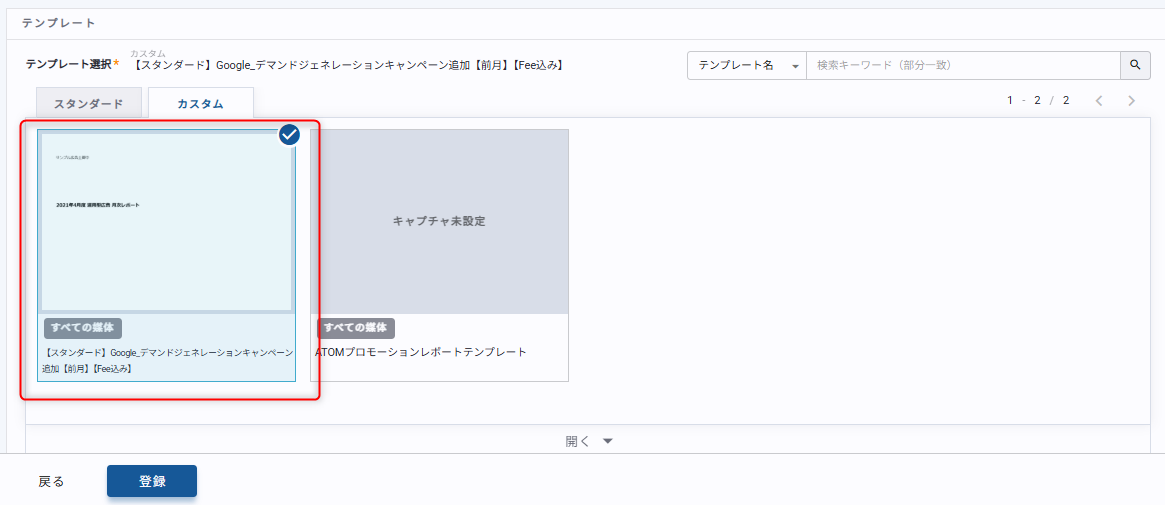
Task: Click すべての媒体 badge on the ATOM template card
Action: point(356,328)
